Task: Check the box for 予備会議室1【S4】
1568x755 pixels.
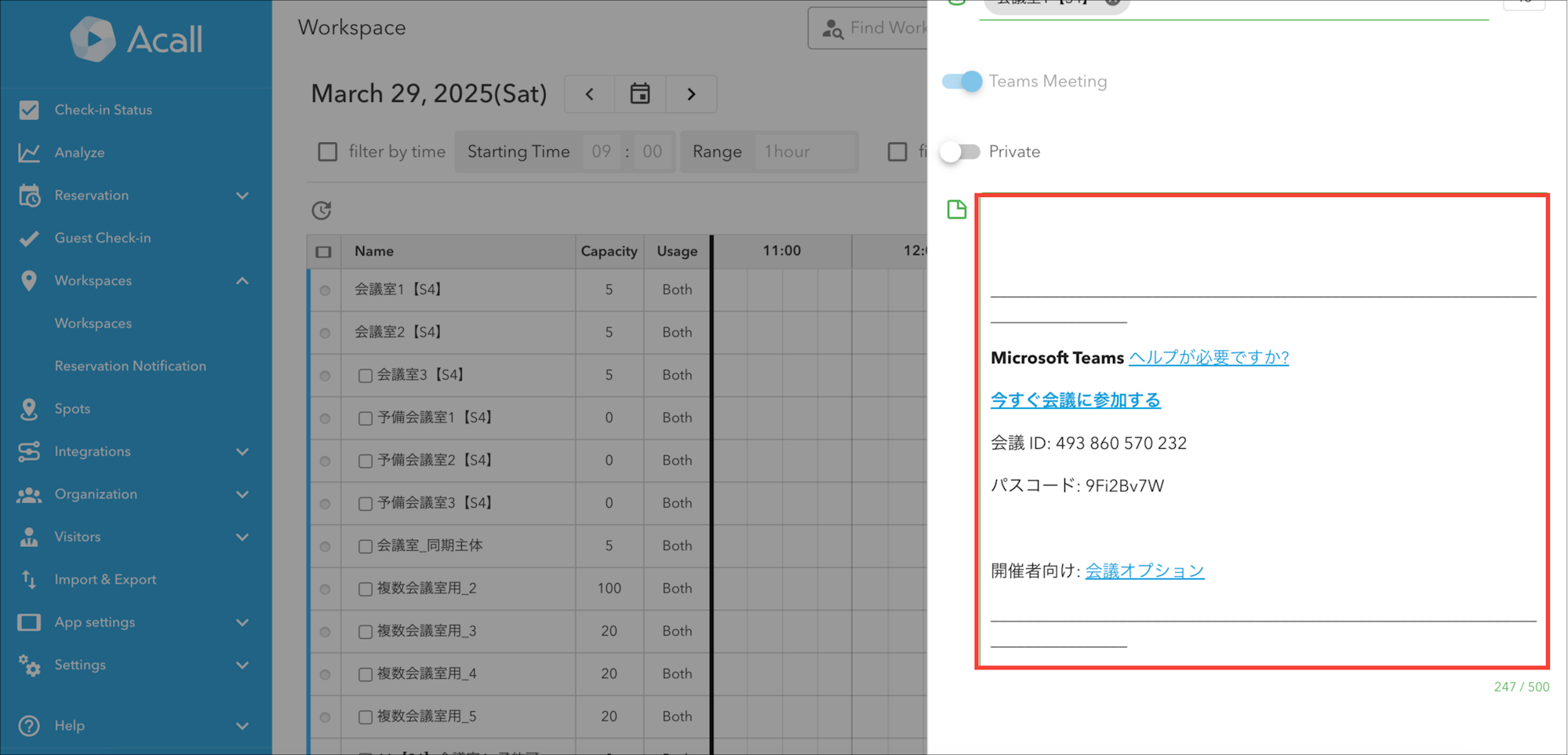Action: 365,418
